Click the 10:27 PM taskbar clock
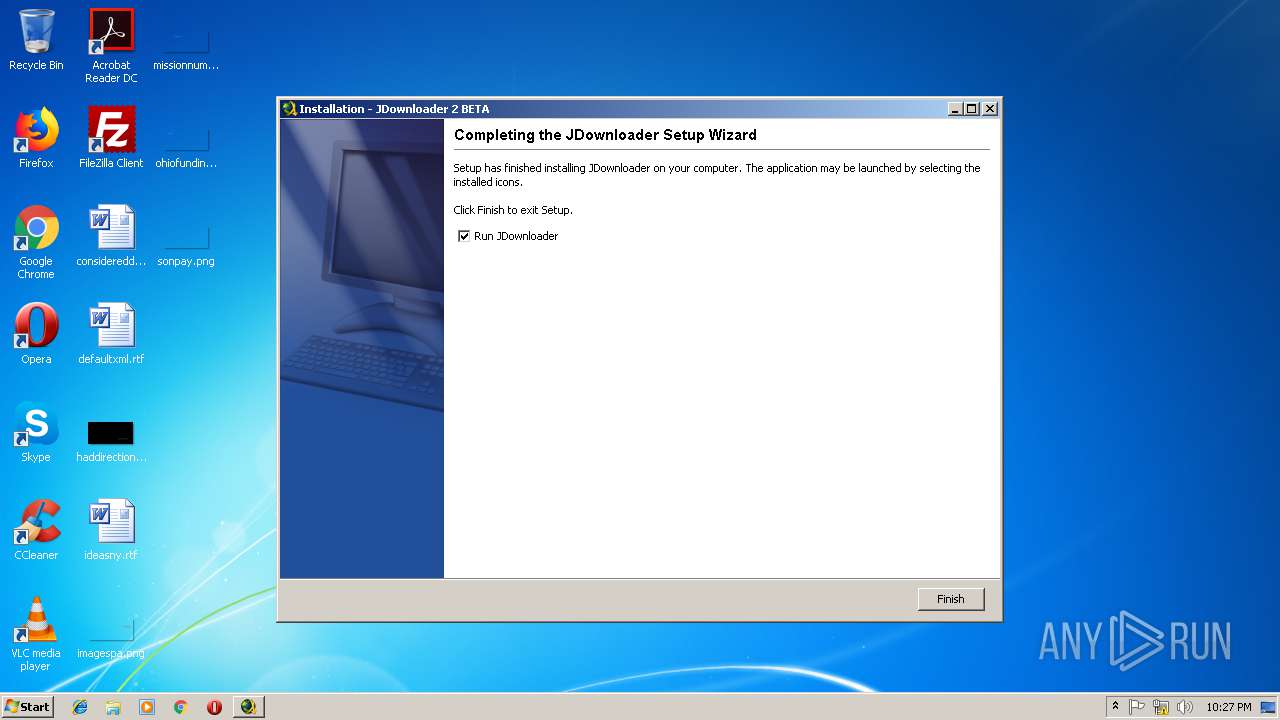Image resolution: width=1280 pixels, height=720 pixels. (1228, 707)
